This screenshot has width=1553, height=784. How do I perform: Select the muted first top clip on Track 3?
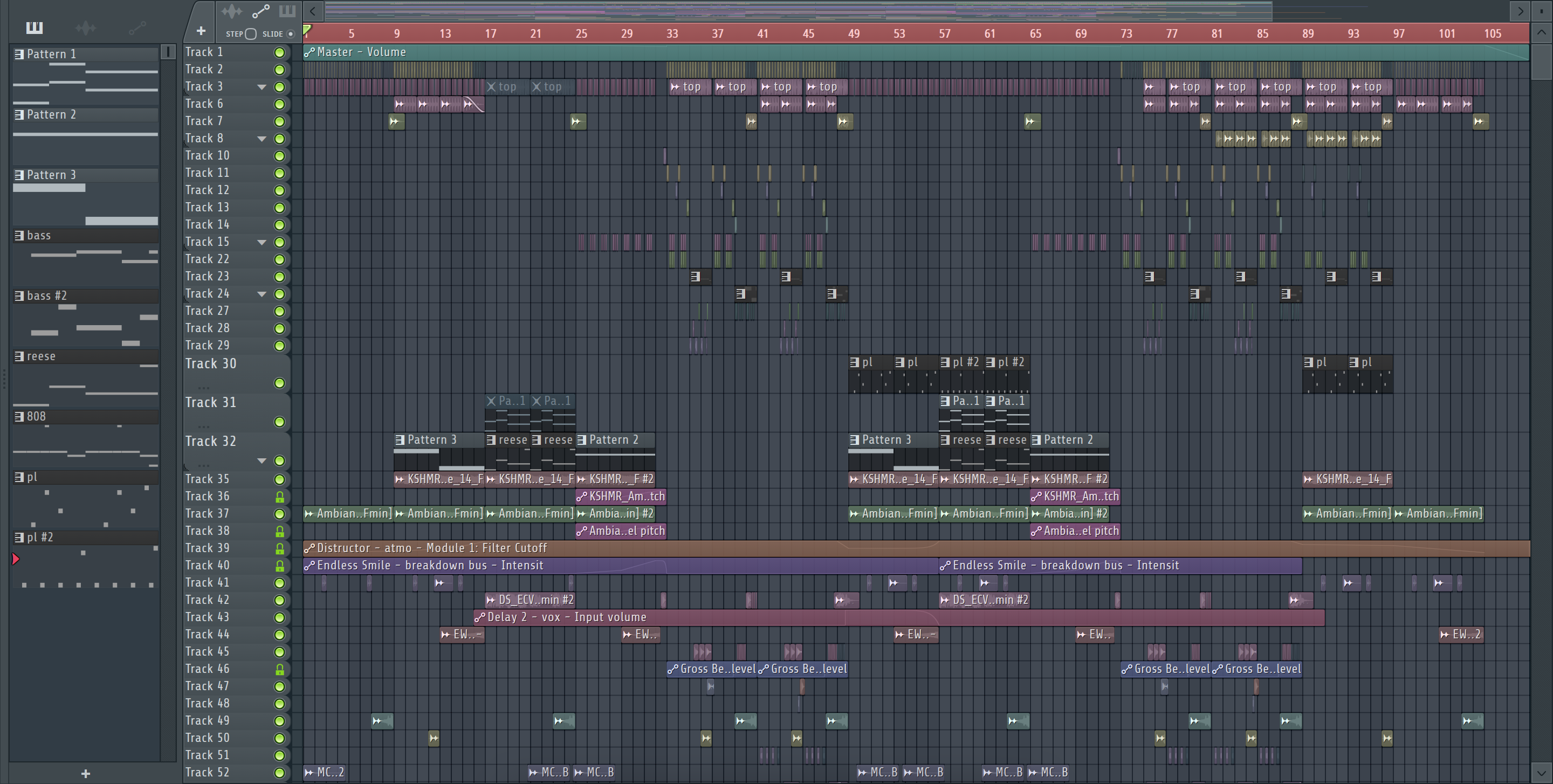tap(507, 87)
